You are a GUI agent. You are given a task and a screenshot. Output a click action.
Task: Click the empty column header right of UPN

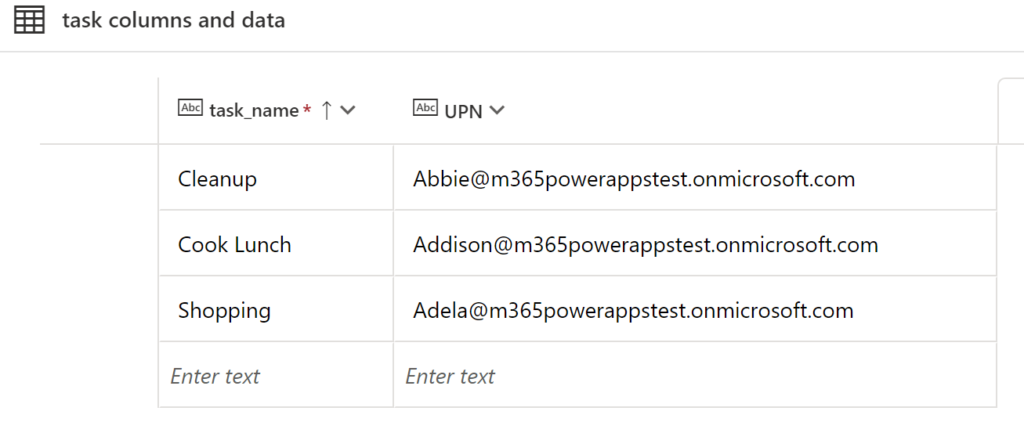coord(1010,111)
